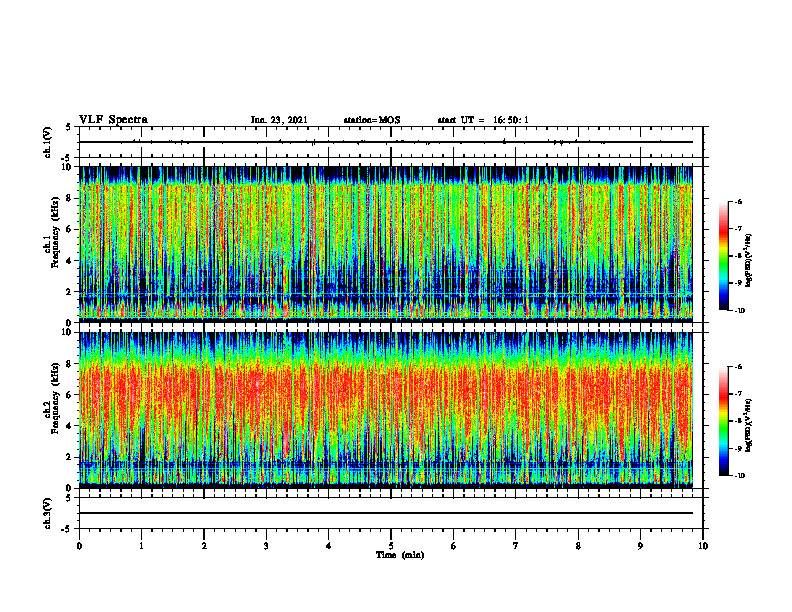Click inside the ch.2 spectrogram panel

[x=386, y=410]
